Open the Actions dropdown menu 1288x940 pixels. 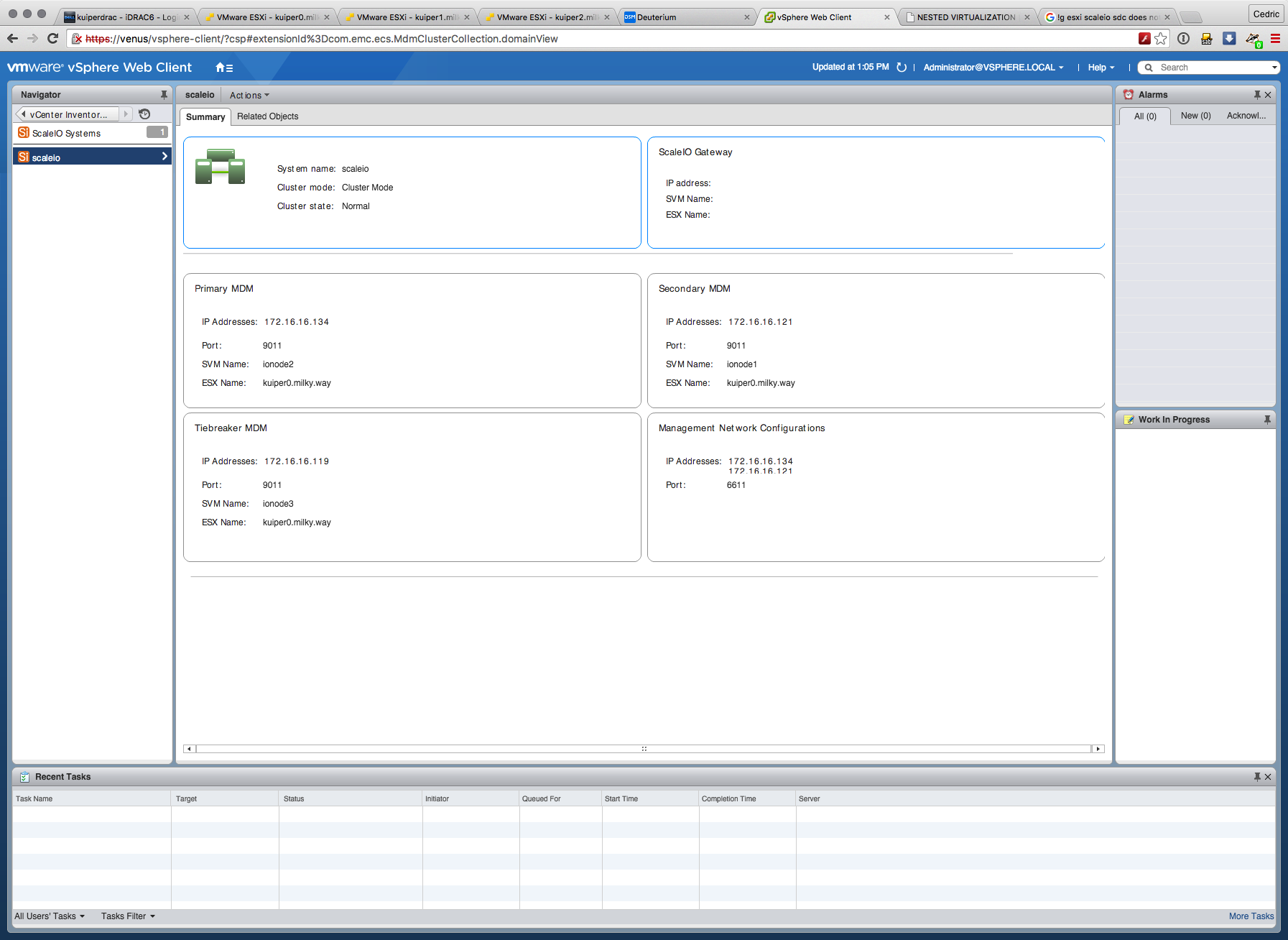coord(249,95)
